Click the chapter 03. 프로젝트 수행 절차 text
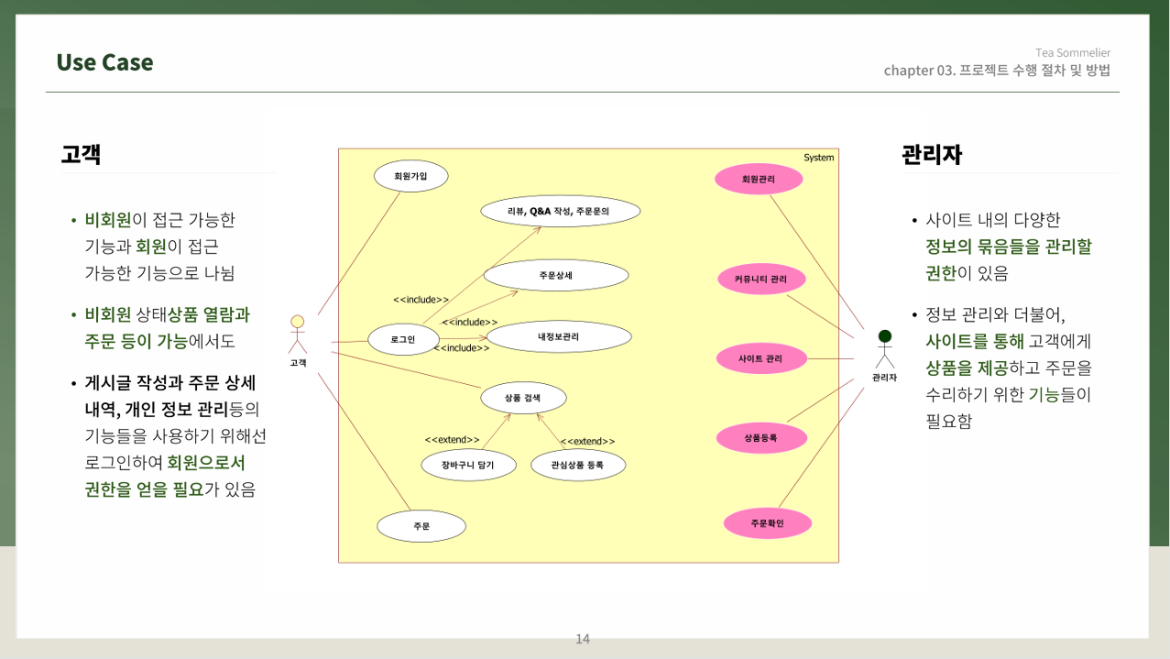 [997, 70]
